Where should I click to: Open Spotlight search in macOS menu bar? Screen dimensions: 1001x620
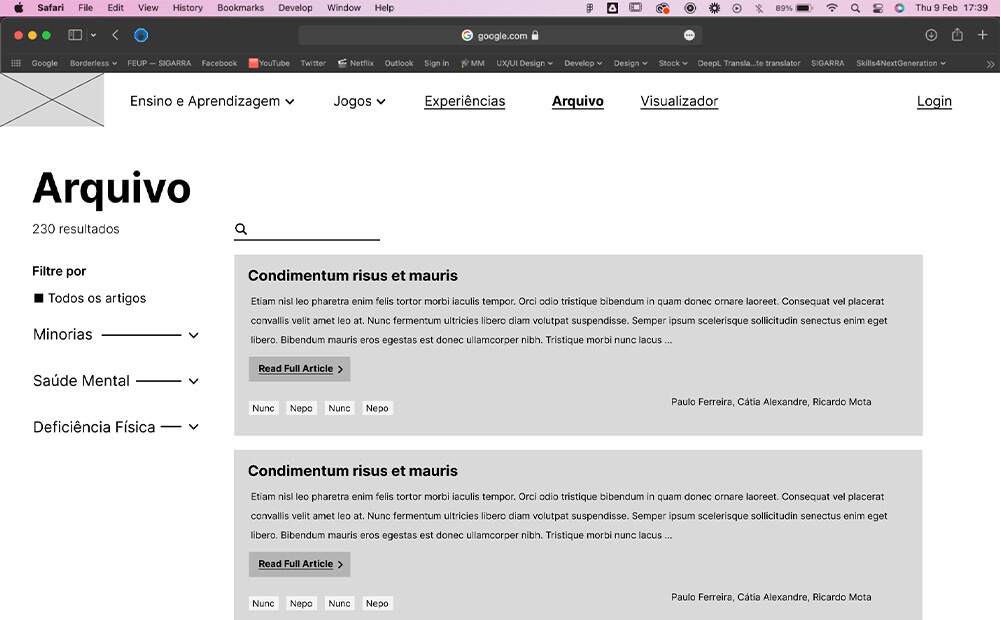tap(855, 8)
